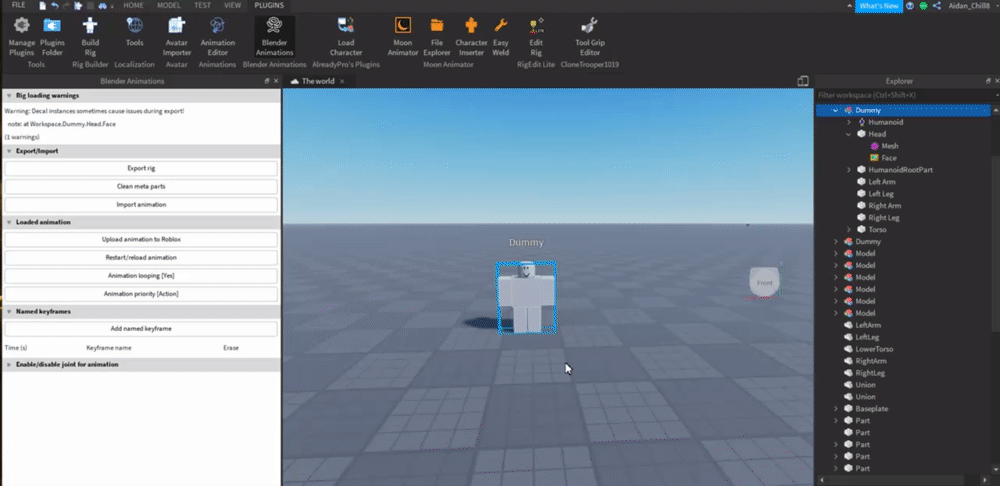Expand Enable/disable joint for animation section
The height and width of the screenshot is (486, 1000).
(x=9, y=365)
